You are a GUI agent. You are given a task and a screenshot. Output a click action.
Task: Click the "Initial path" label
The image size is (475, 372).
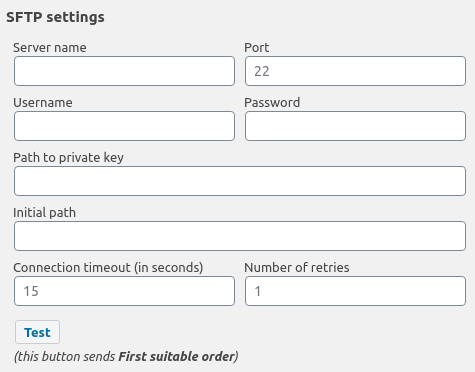pyautogui.click(x=44, y=213)
